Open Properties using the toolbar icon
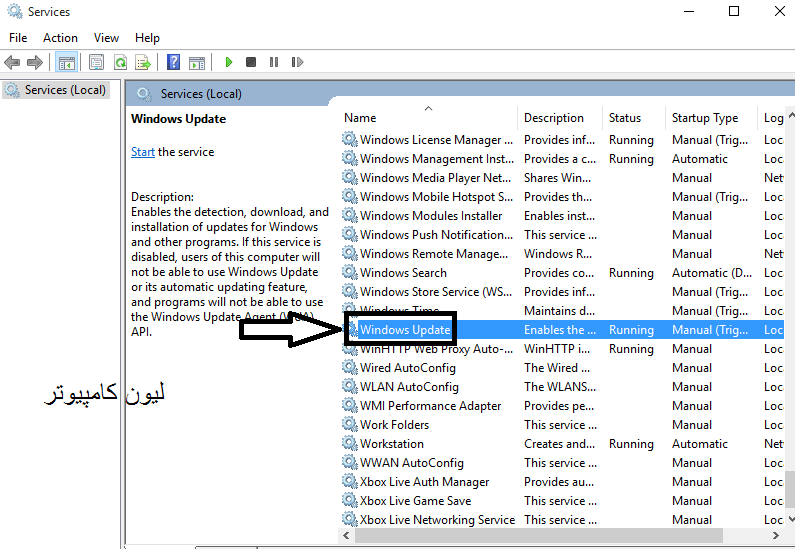This screenshot has height=549, width=795. 96,62
